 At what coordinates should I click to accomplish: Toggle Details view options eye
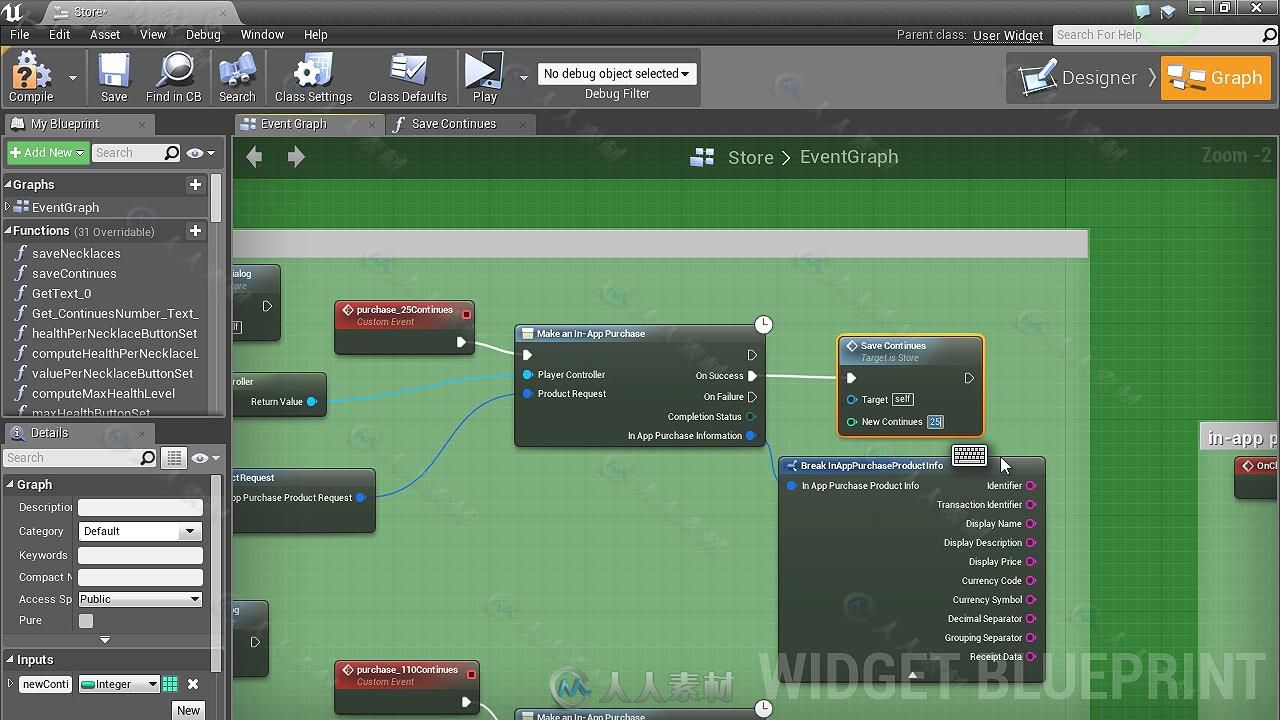pyautogui.click(x=205, y=458)
